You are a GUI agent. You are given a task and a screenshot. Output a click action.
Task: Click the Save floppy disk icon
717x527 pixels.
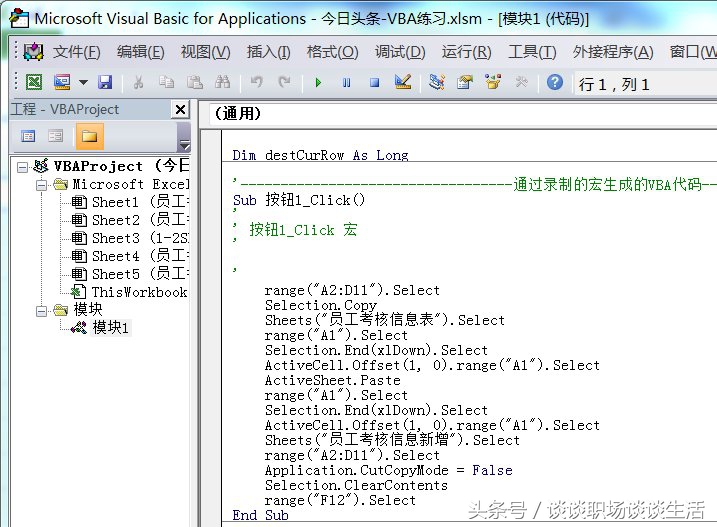point(105,82)
